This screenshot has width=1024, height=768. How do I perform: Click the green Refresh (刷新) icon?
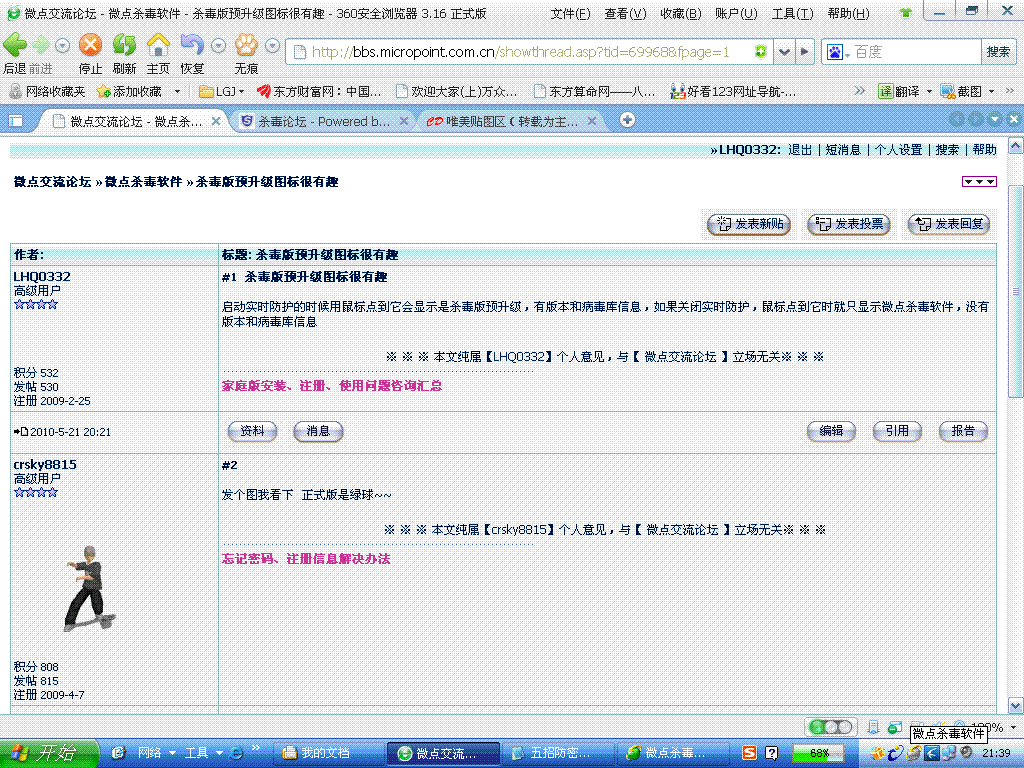(124, 45)
